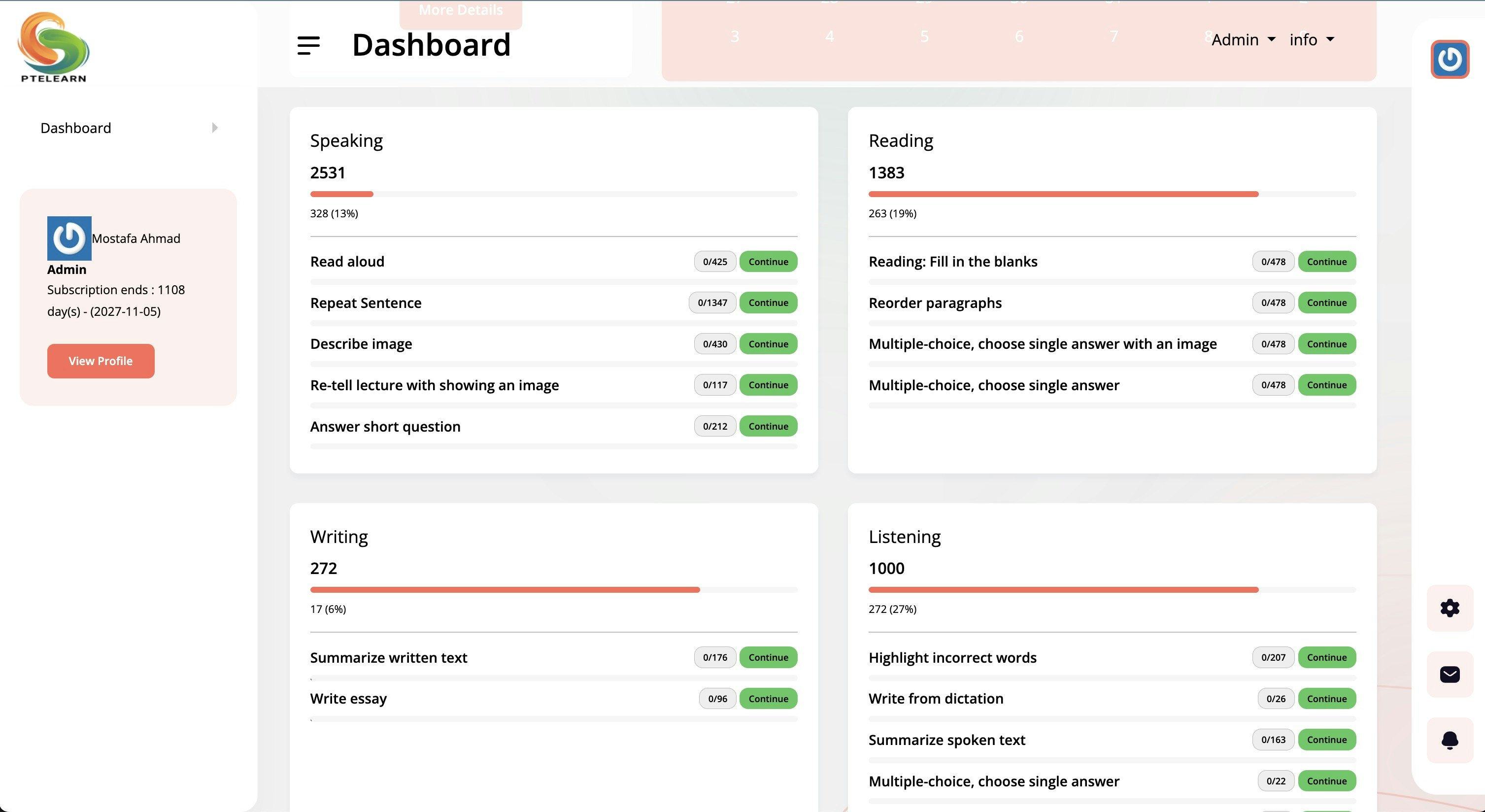
Task: Click Mostafa Ahmad's avatar image
Action: pyautogui.click(x=69, y=238)
